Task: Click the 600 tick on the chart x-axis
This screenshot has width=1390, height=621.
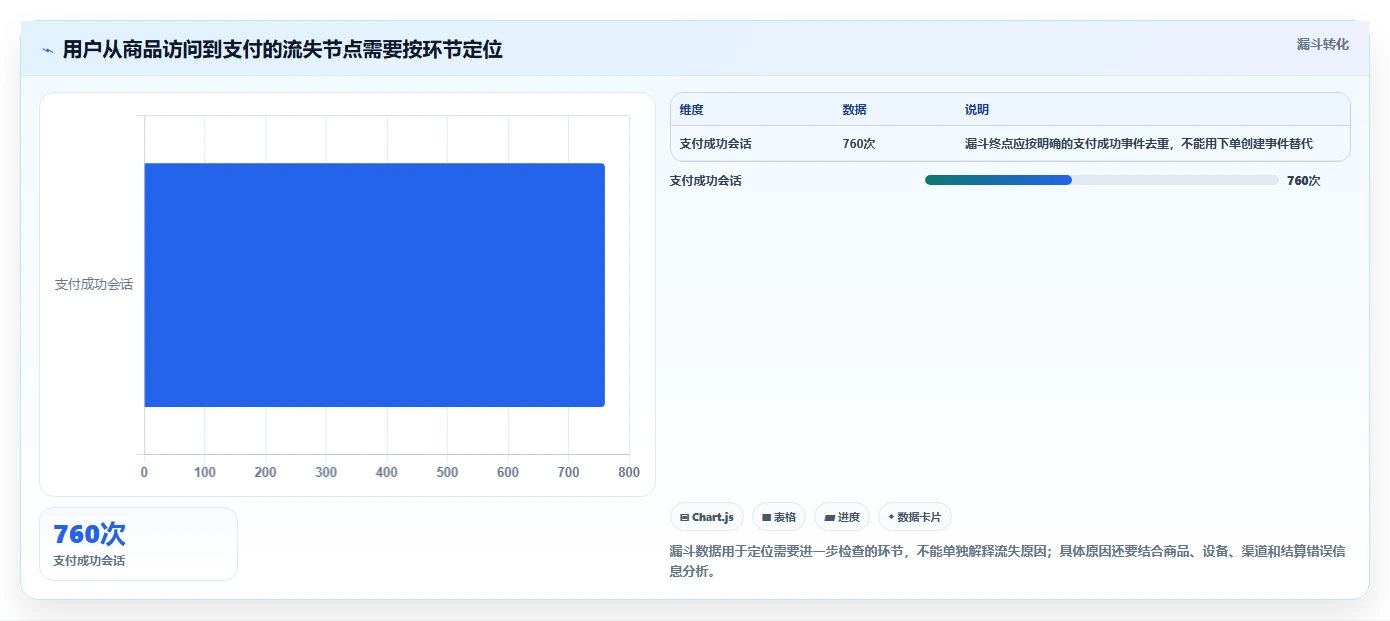Action: click(508, 472)
